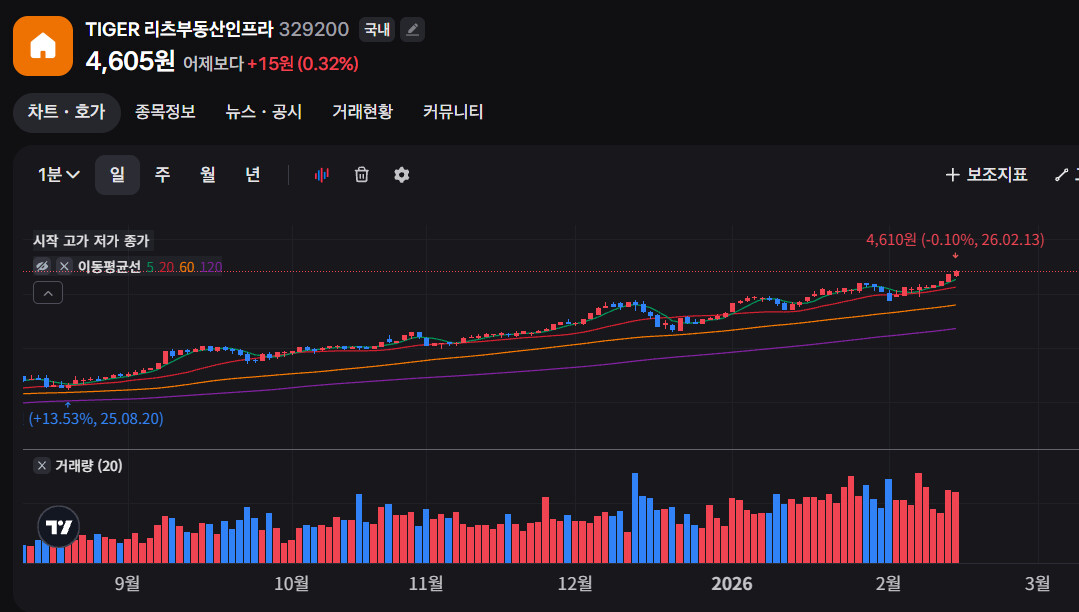Click the trash can delete drawings icon
Viewport: 1079px width, 612px height.
coord(362,175)
